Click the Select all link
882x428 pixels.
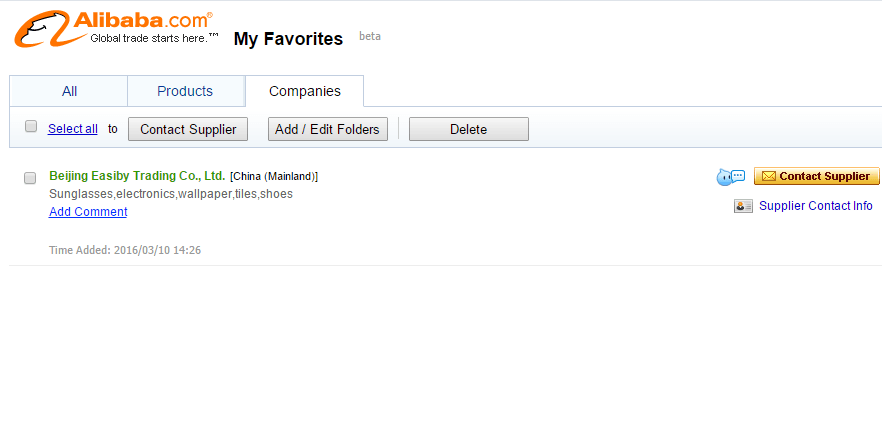[73, 129]
